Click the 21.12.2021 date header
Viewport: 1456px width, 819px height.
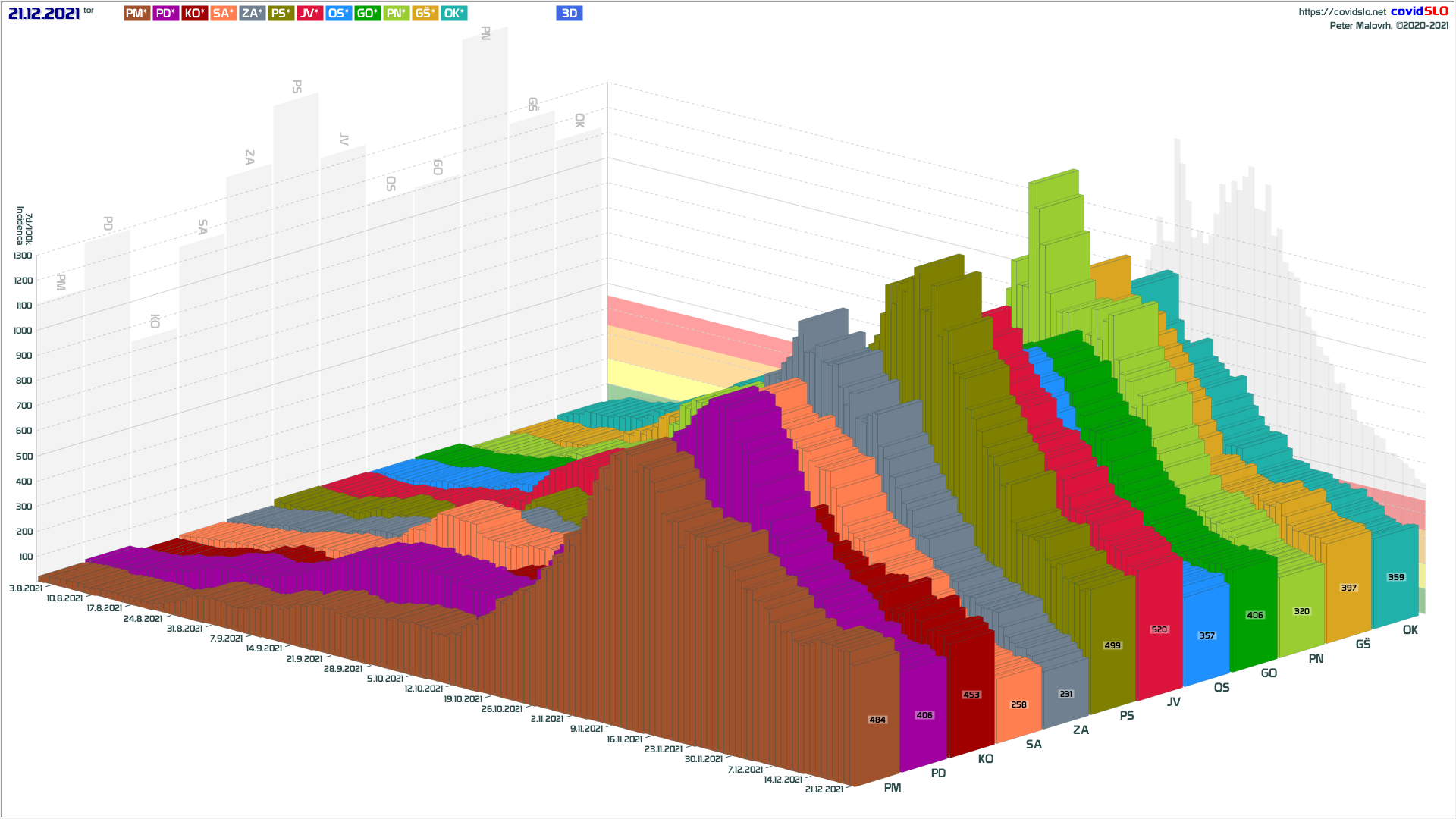tap(44, 13)
